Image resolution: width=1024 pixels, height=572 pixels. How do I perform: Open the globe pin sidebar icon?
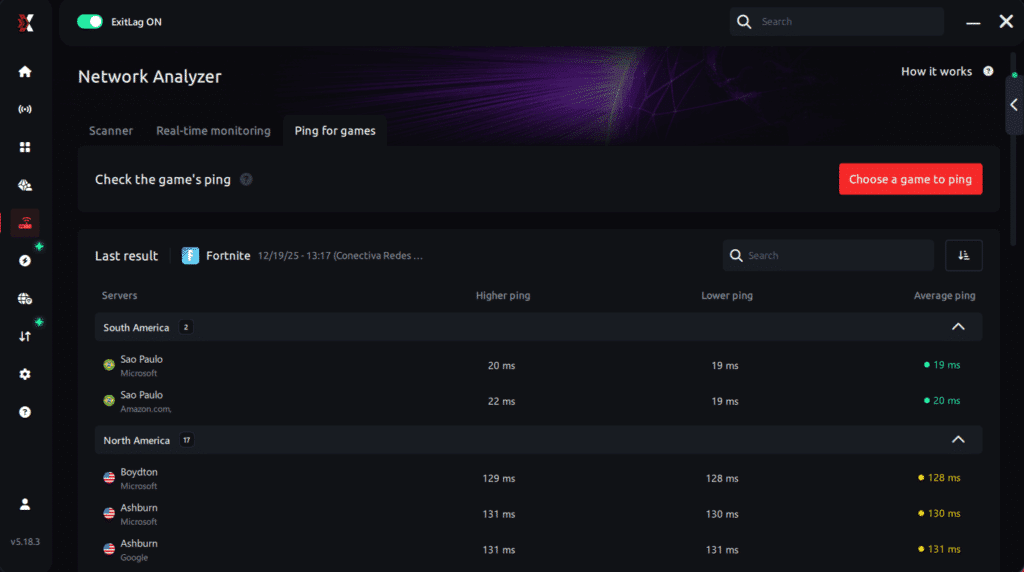[x=25, y=185]
